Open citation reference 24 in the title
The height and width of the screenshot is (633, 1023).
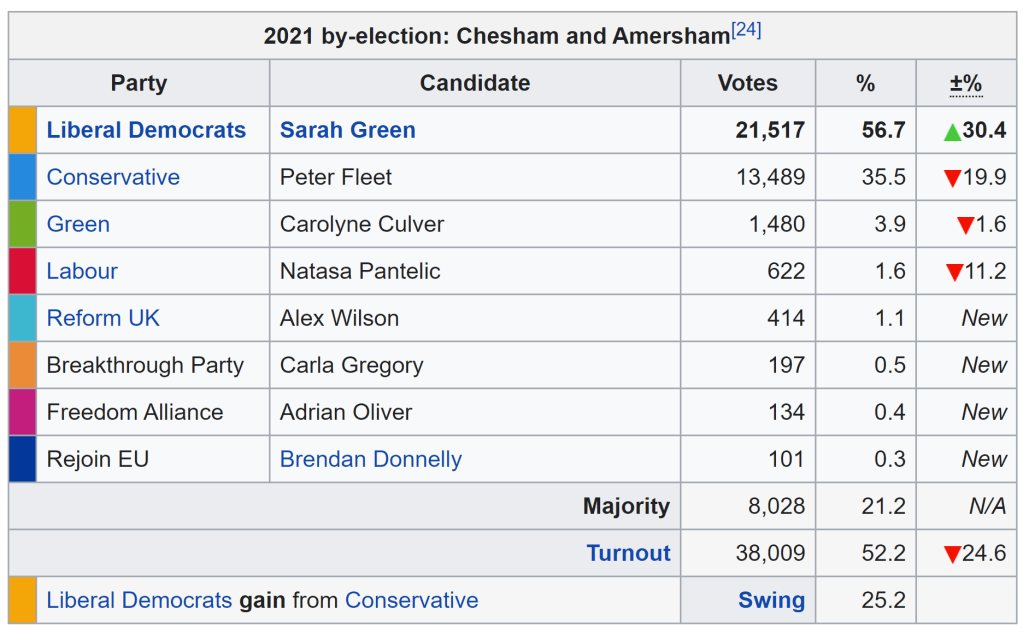(x=746, y=30)
